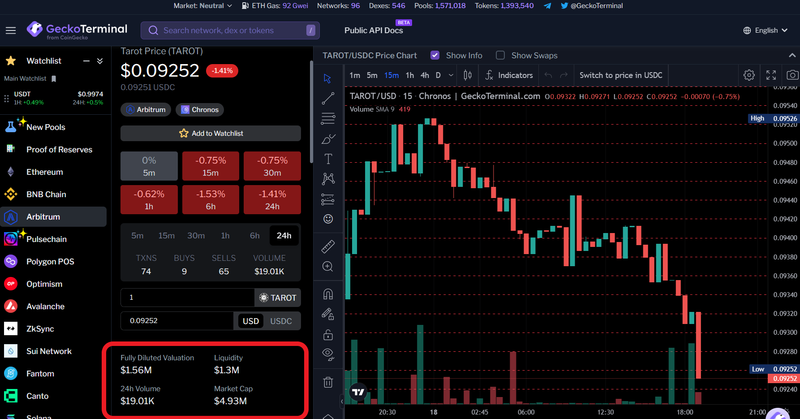Click the remove drawings trash icon
Viewport: 800px width, 419px height.
(328, 382)
